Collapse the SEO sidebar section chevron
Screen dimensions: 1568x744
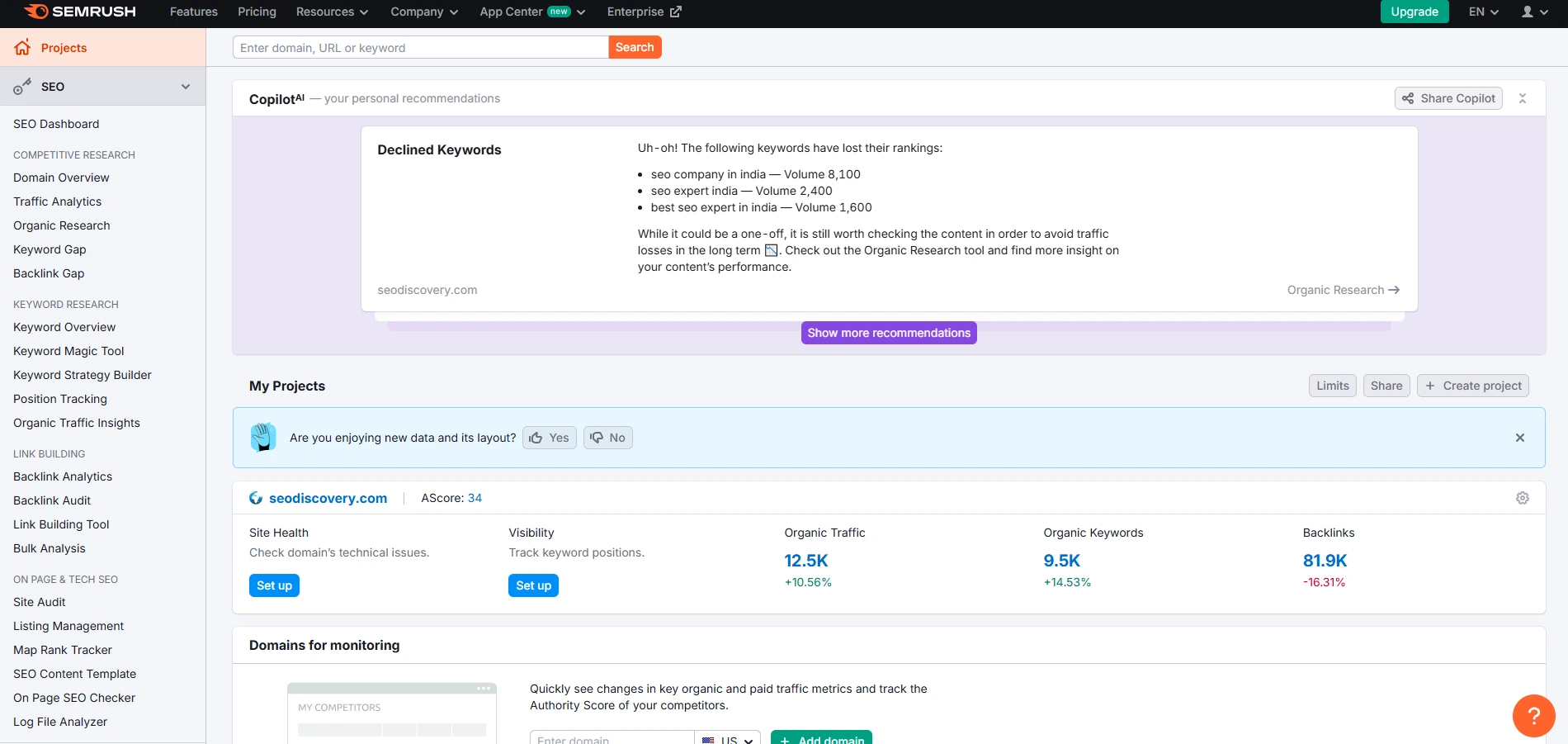pyautogui.click(x=186, y=86)
